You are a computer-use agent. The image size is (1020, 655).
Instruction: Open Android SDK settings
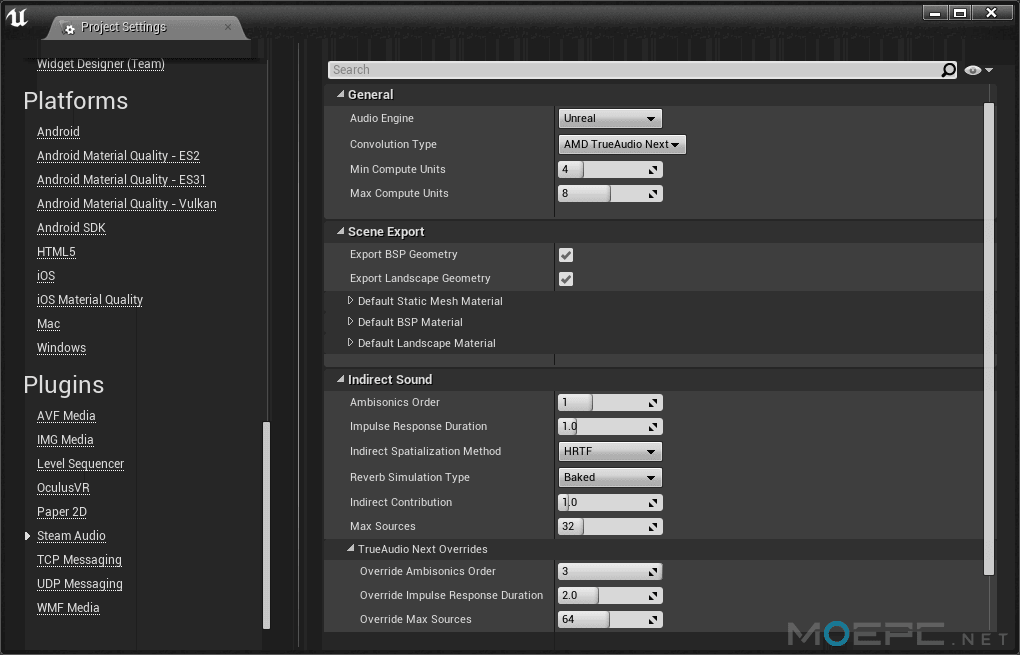pyautogui.click(x=72, y=228)
